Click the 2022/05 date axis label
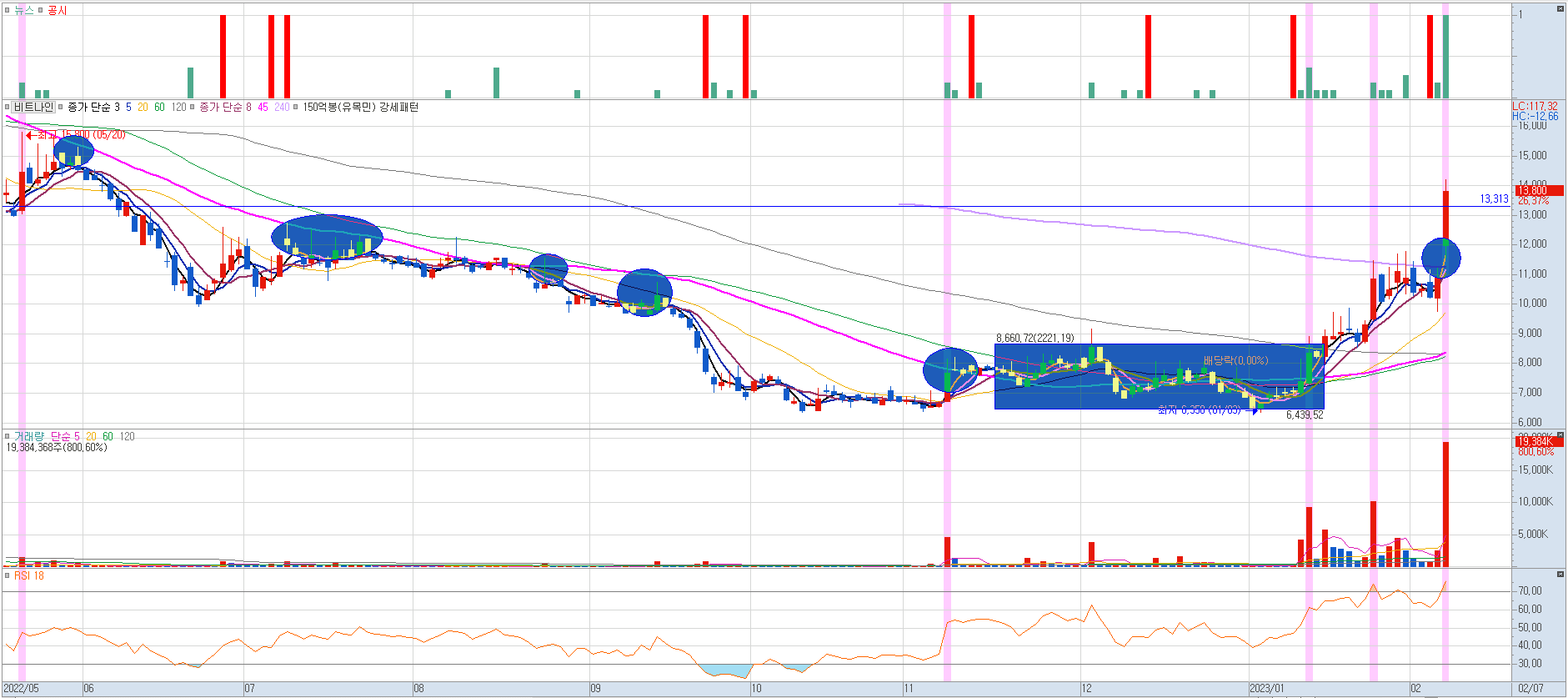1568x698 pixels. coord(22,689)
